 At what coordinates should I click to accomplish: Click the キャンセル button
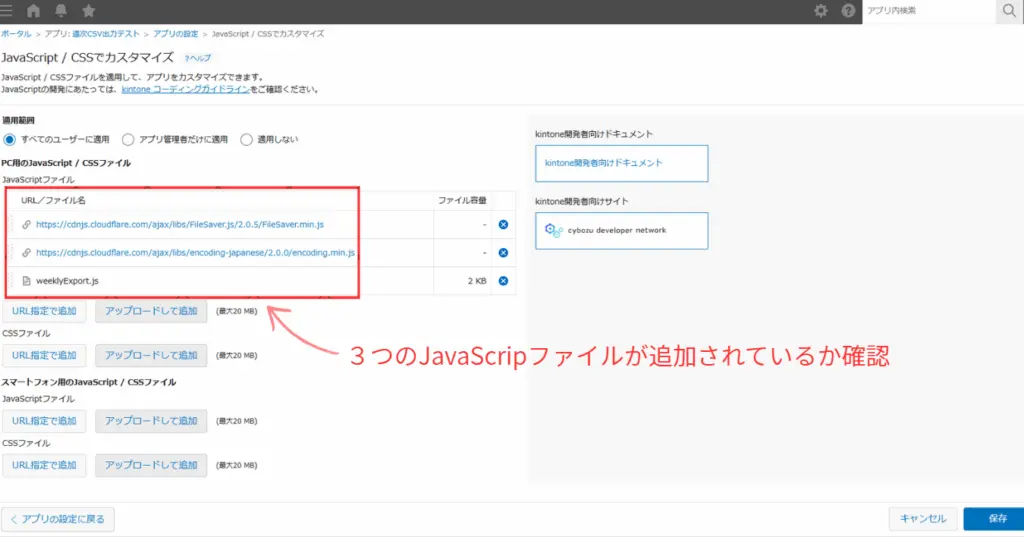tap(923, 519)
